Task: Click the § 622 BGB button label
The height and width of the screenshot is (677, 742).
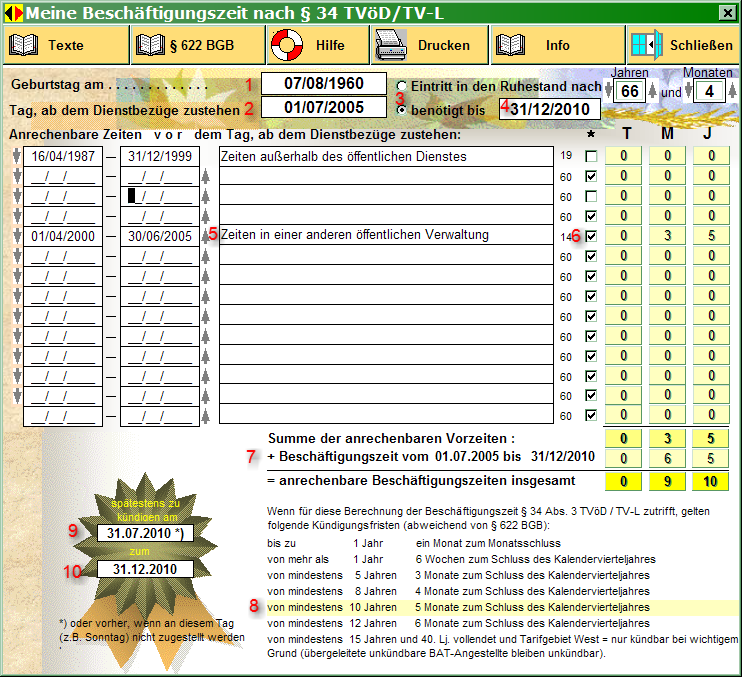Action: point(202,45)
